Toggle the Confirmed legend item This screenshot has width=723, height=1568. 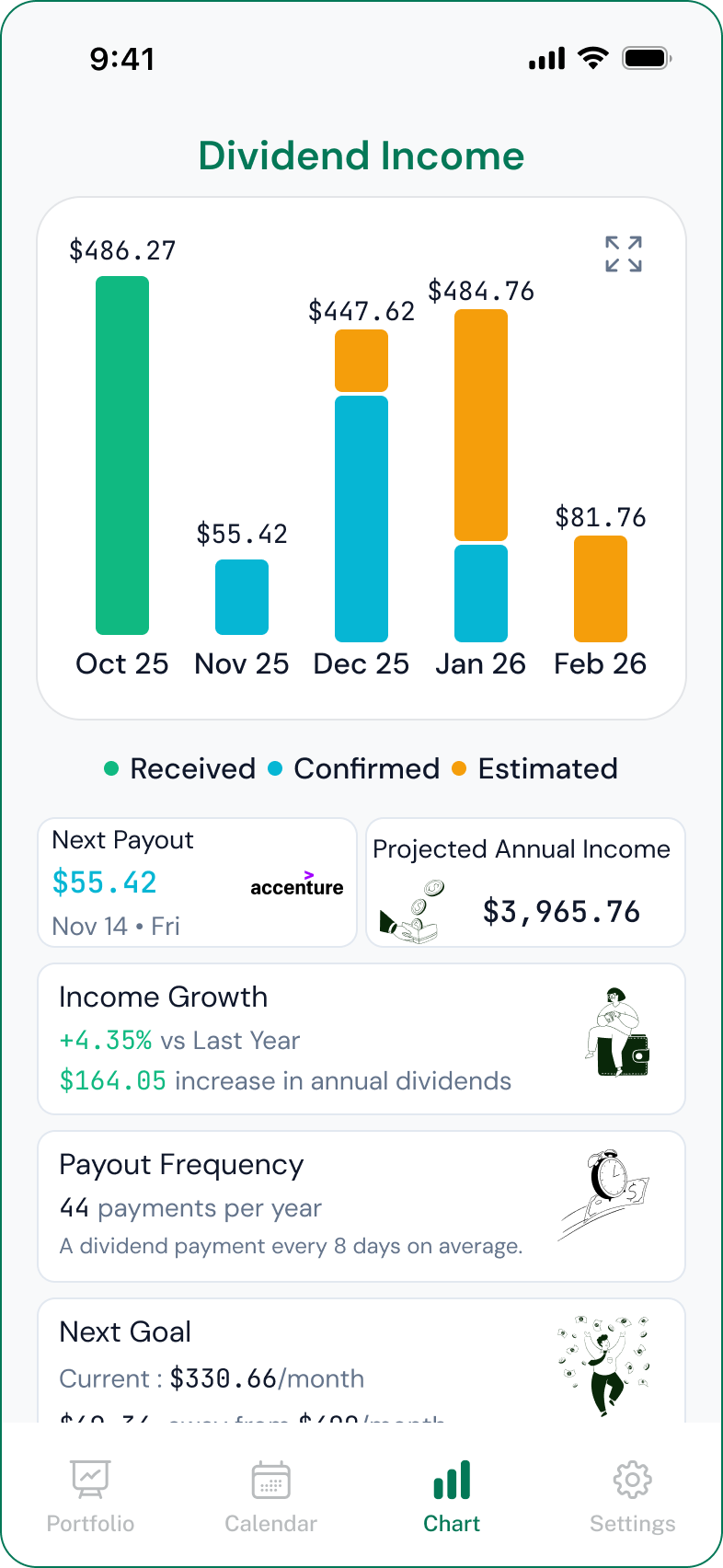pyautogui.click(x=354, y=768)
